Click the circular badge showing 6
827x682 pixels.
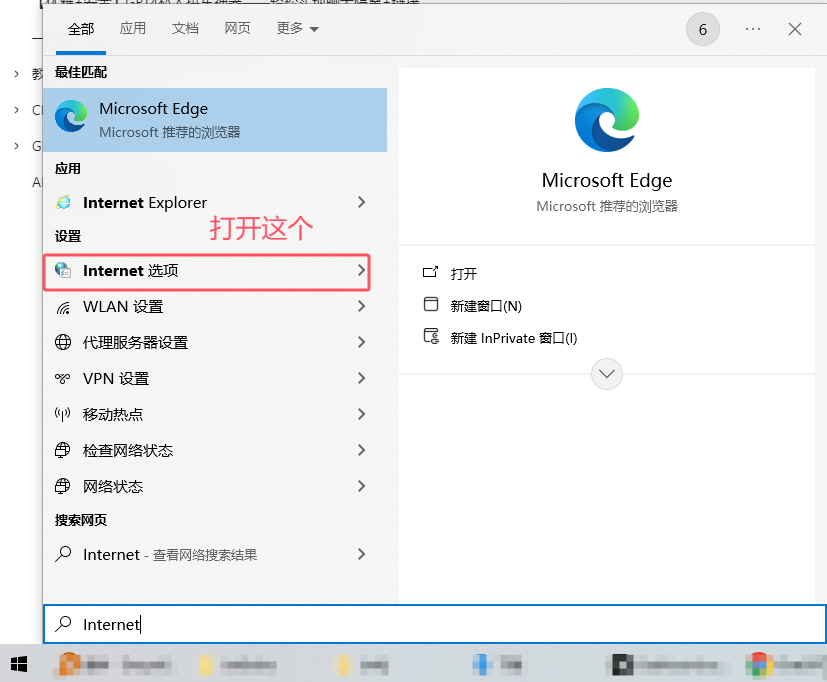click(703, 30)
